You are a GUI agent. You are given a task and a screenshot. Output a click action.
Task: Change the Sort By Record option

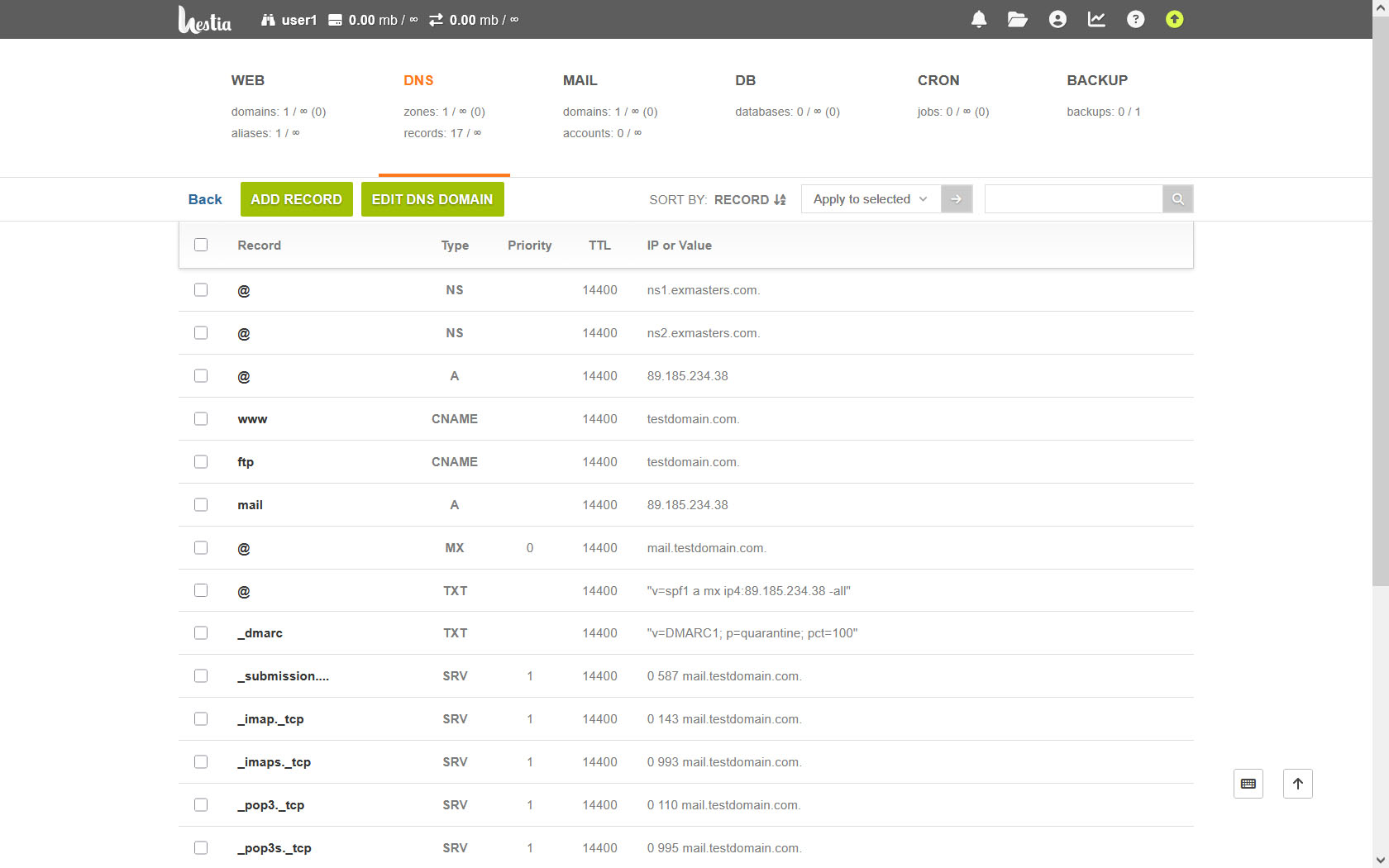click(x=750, y=200)
